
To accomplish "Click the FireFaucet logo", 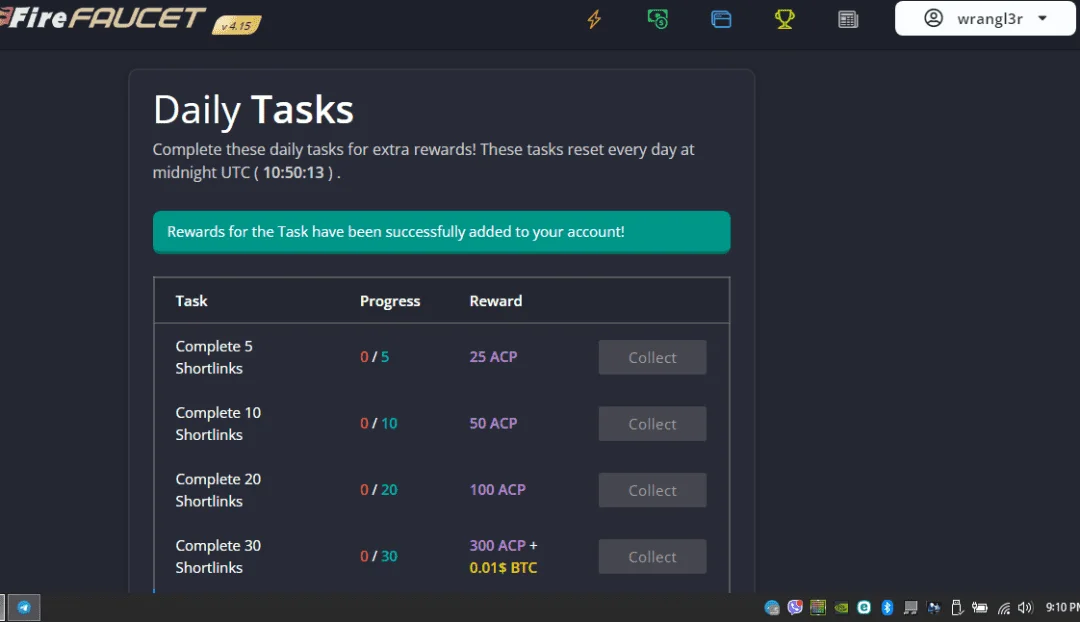I will tap(103, 18).
